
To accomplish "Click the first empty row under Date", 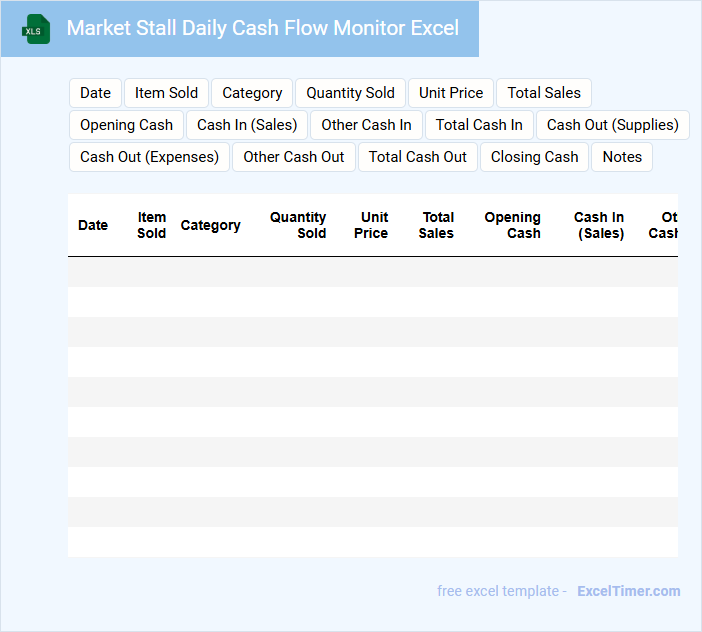I will 93,272.
